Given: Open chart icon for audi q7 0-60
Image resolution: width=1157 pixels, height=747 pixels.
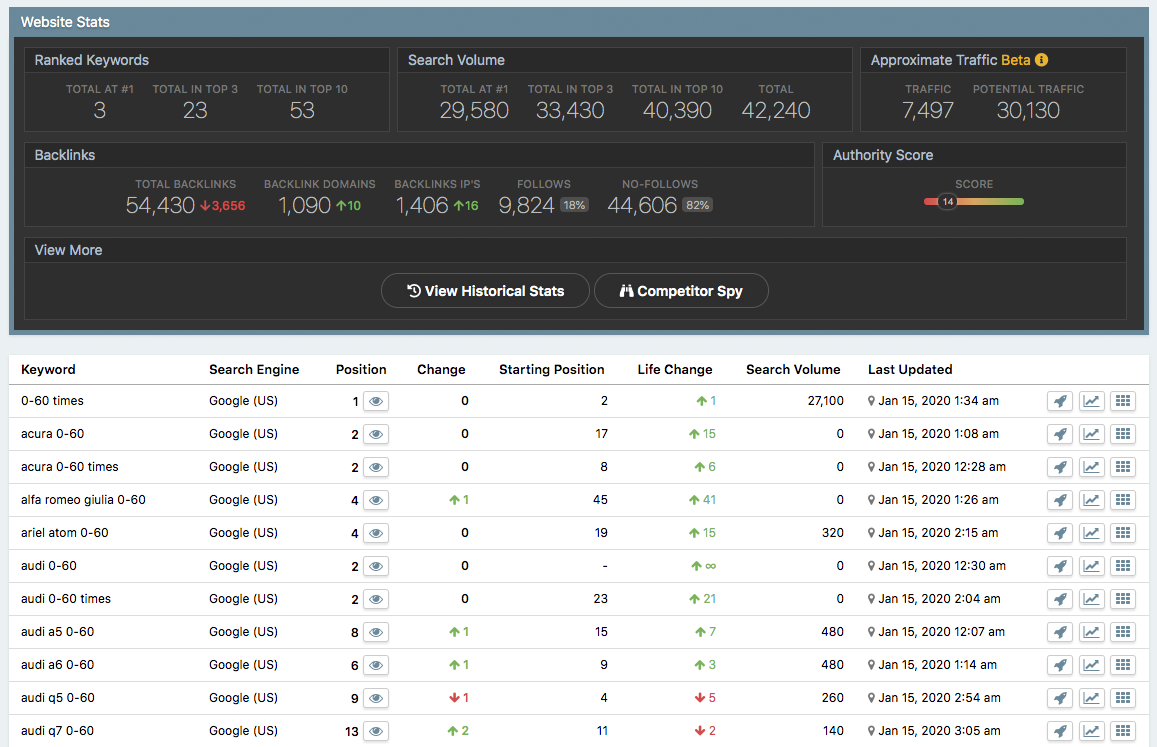Looking at the screenshot, I should pos(1091,731).
